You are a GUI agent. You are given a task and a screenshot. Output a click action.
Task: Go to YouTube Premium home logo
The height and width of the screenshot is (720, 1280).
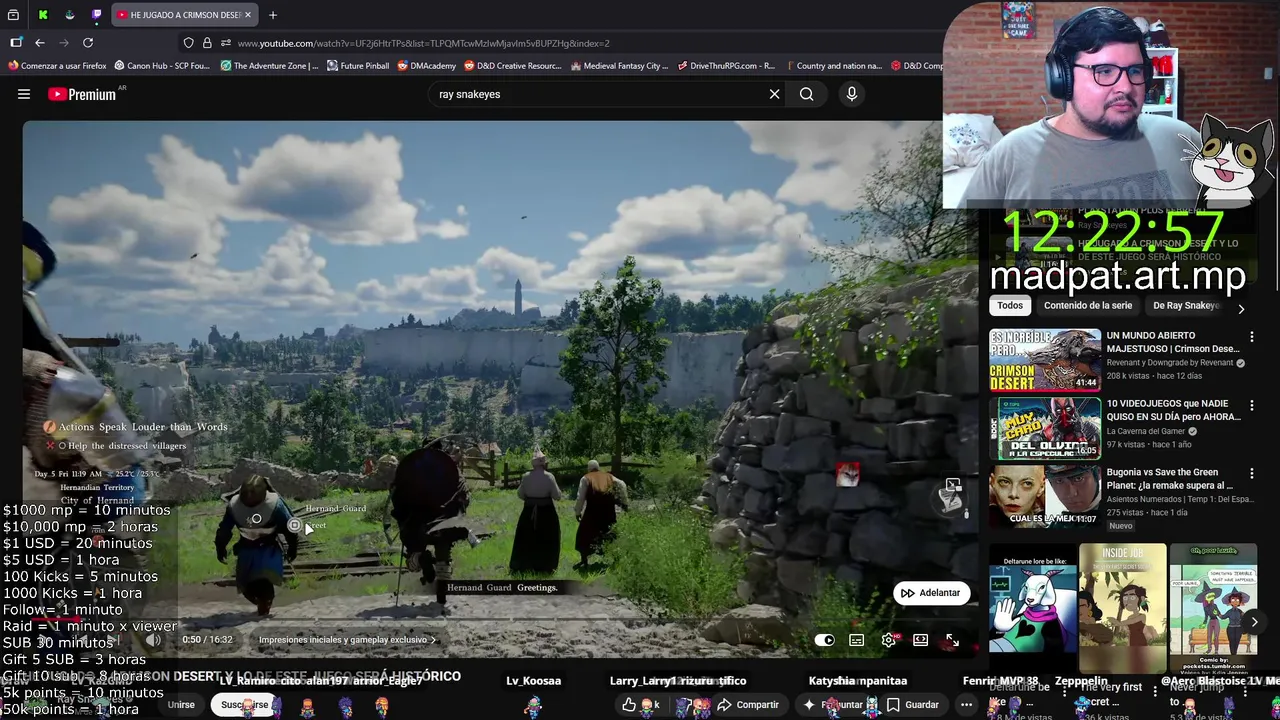point(83,94)
